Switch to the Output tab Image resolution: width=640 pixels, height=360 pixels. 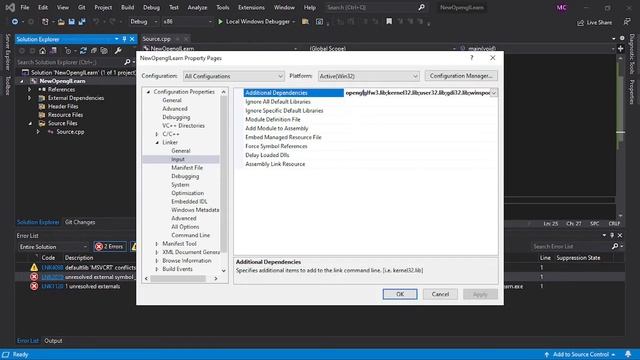tap(53, 340)
